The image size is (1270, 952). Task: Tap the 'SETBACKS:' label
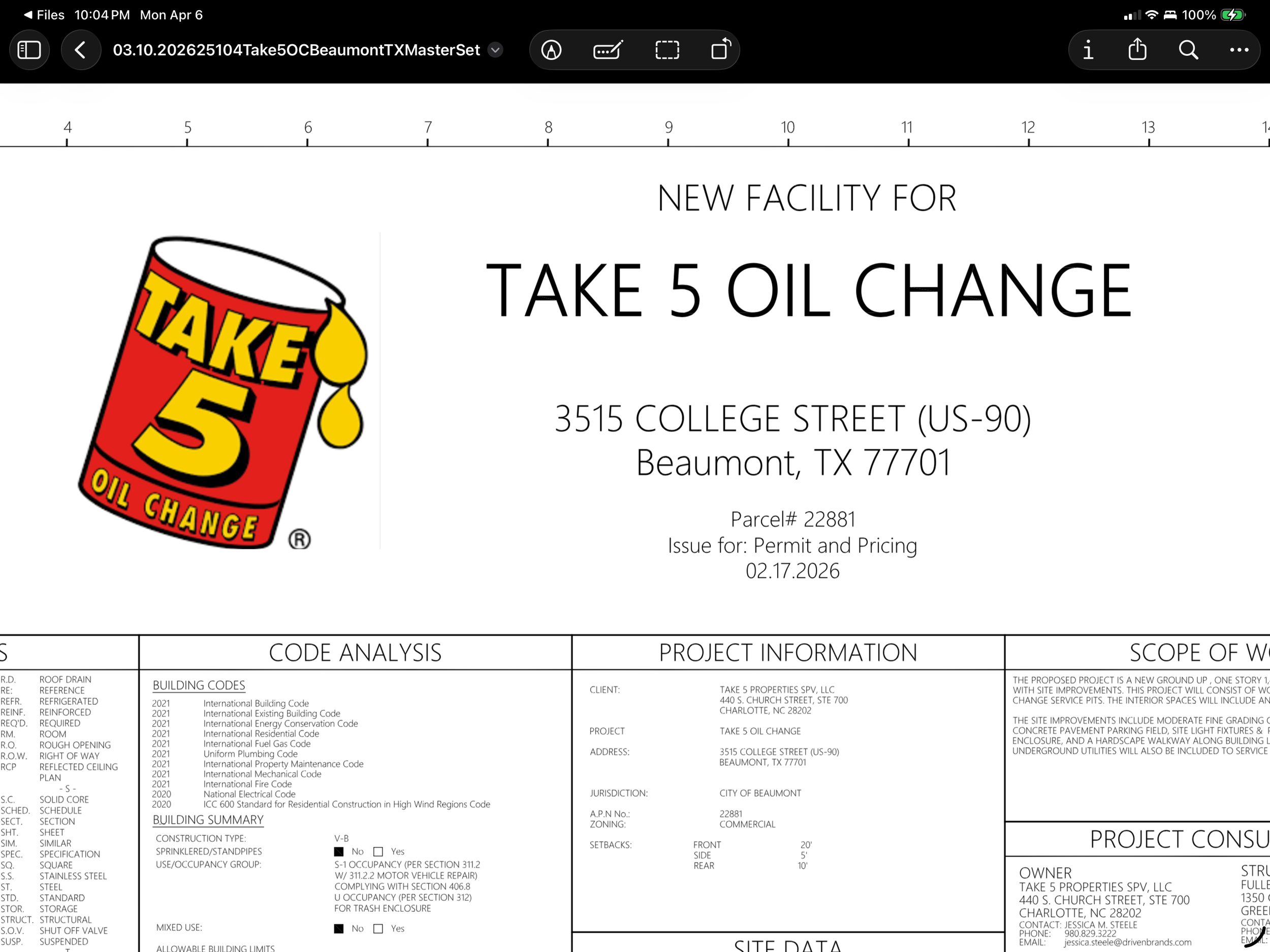click(x=610, y=845)
